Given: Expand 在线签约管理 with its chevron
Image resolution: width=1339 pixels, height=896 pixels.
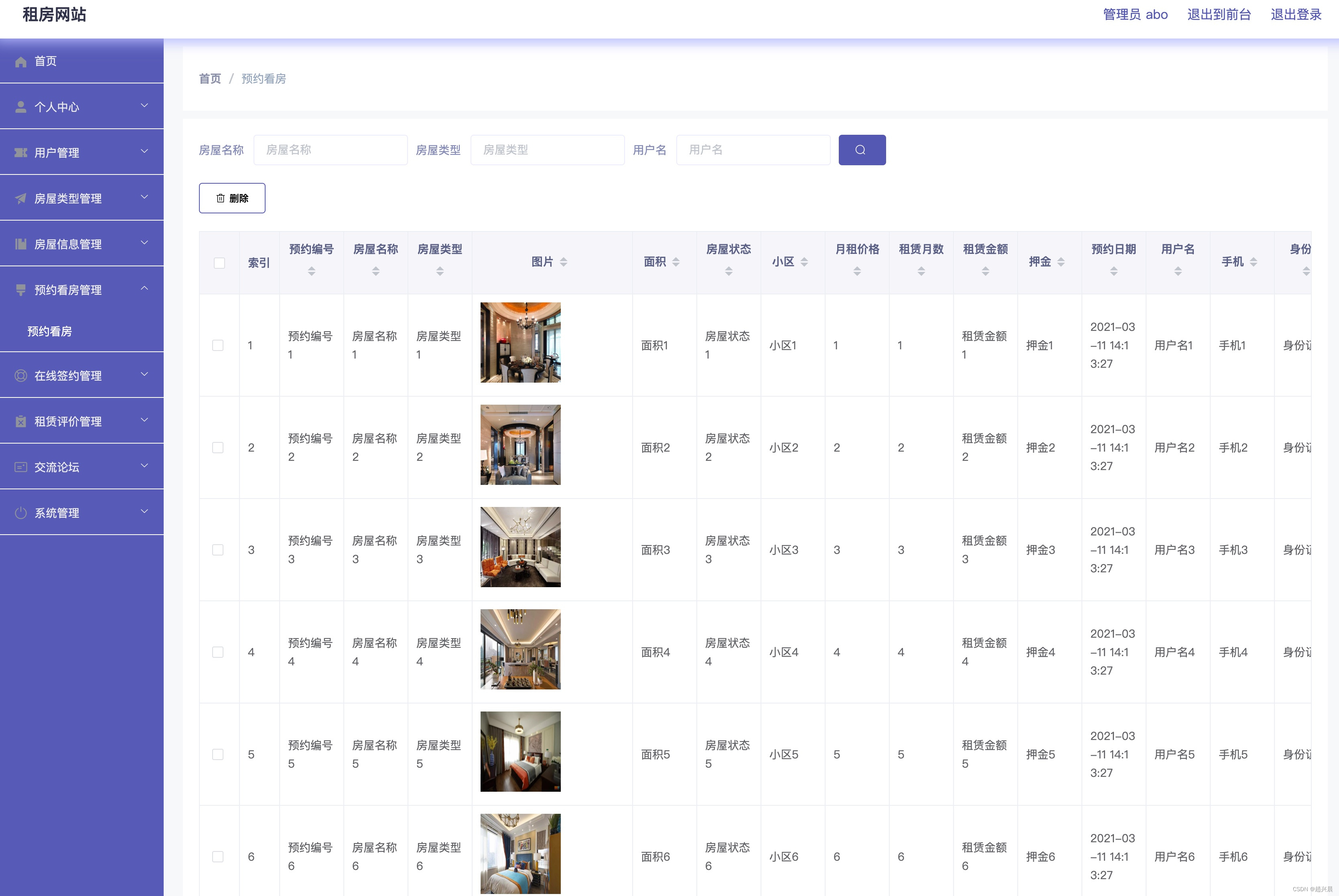Looking at the screenshot, I should click(144, 374).
